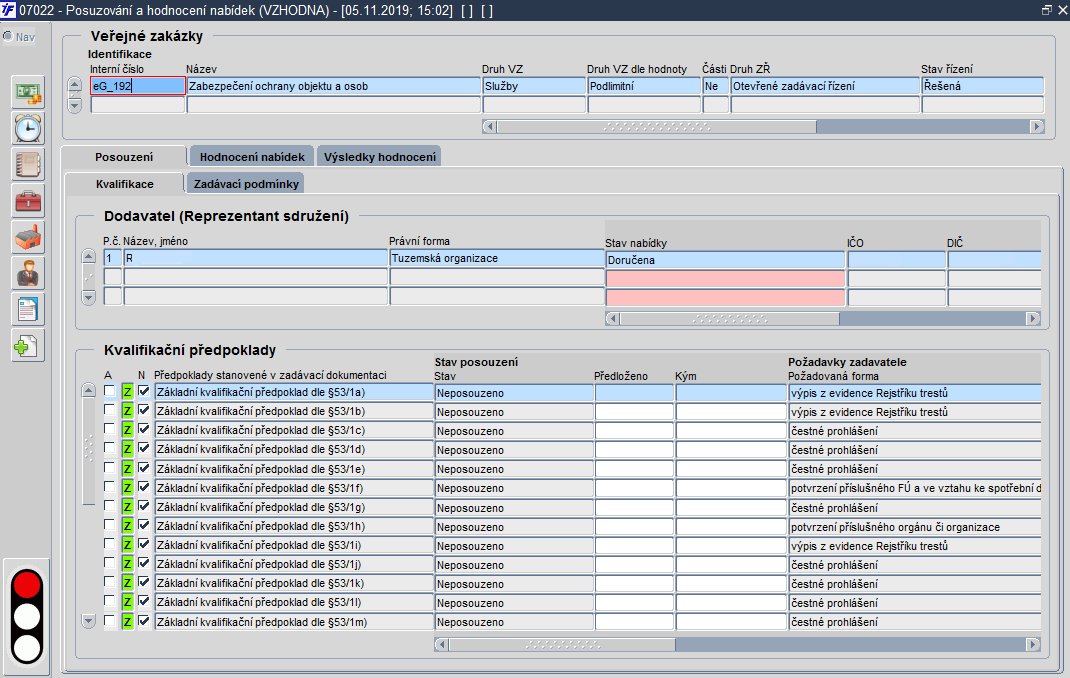Uncheck the N checkbox for §53/1c) row
1070x678 pixels.
[x=143, y=430]
